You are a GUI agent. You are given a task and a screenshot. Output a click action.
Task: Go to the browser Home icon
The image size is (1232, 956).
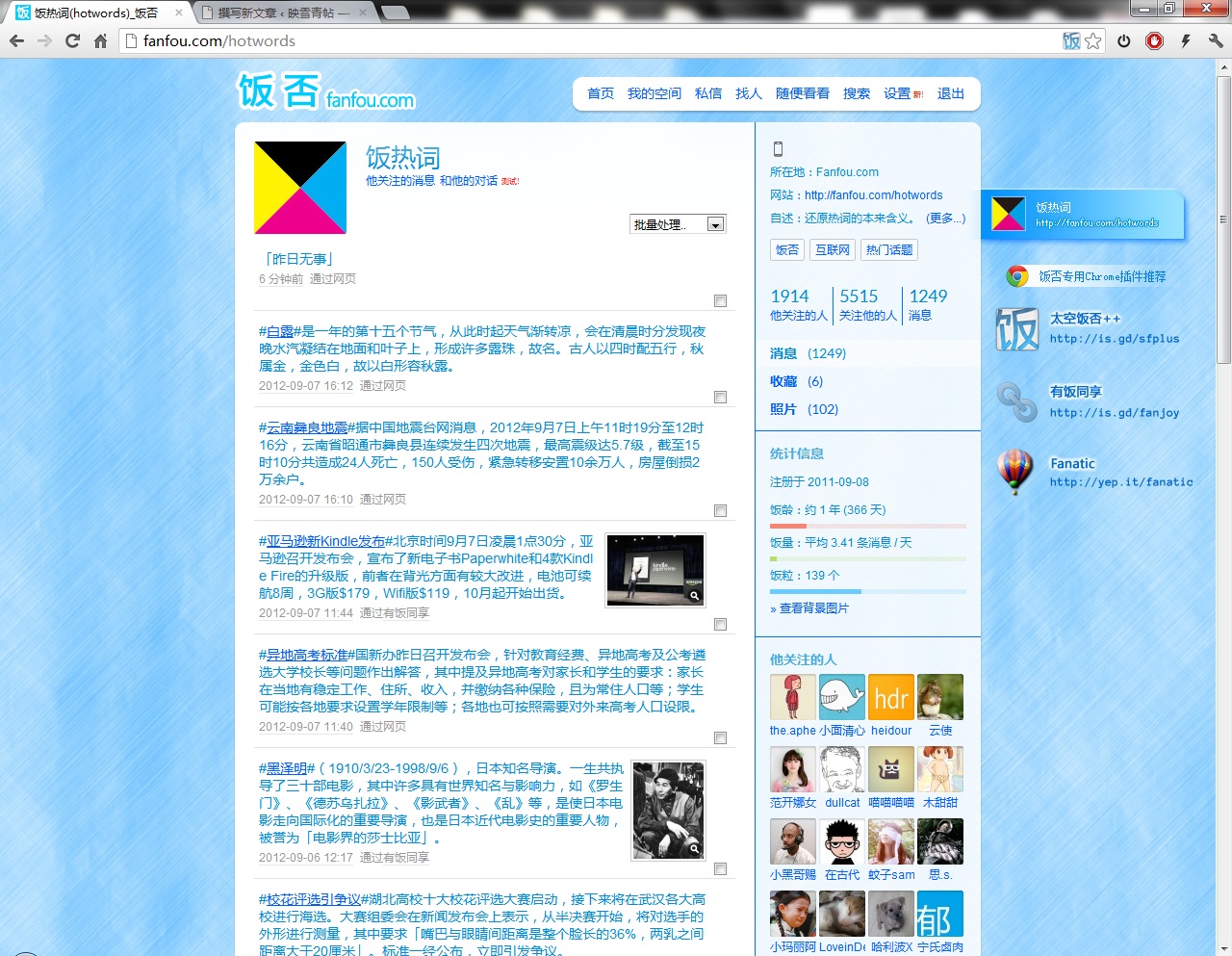(x=100, y=40)
